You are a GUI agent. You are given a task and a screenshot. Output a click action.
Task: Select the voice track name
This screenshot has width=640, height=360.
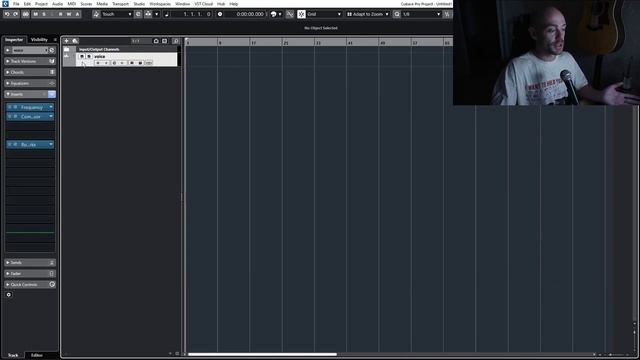coord(100,56)
